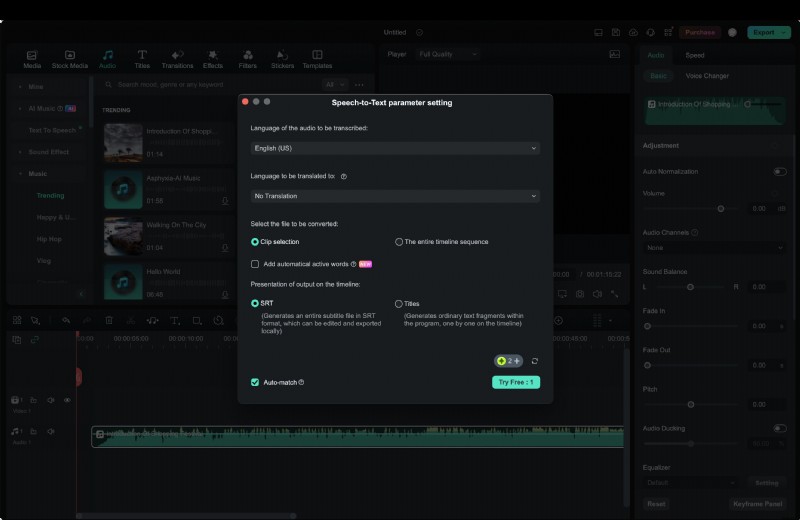The width and height of the screenshot is (800, 520).
Task: Open the English (US) language dropdown
Action: click(395, 148)
